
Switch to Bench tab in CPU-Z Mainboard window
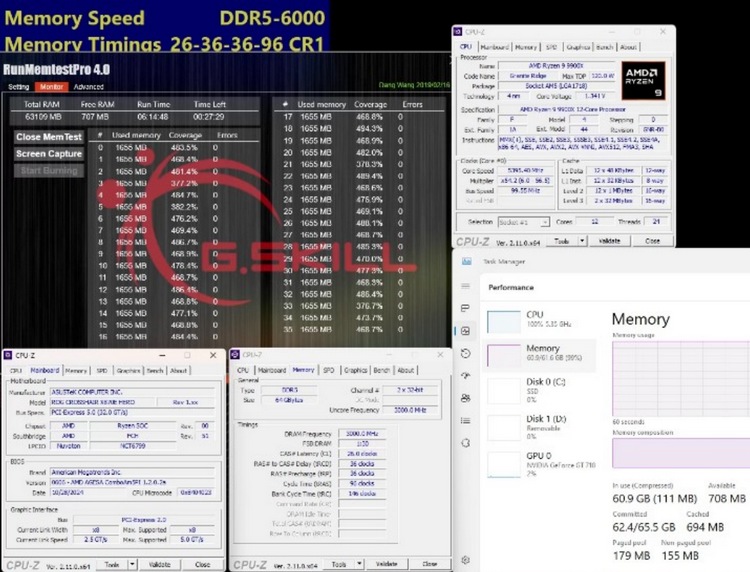click(153, 370)
